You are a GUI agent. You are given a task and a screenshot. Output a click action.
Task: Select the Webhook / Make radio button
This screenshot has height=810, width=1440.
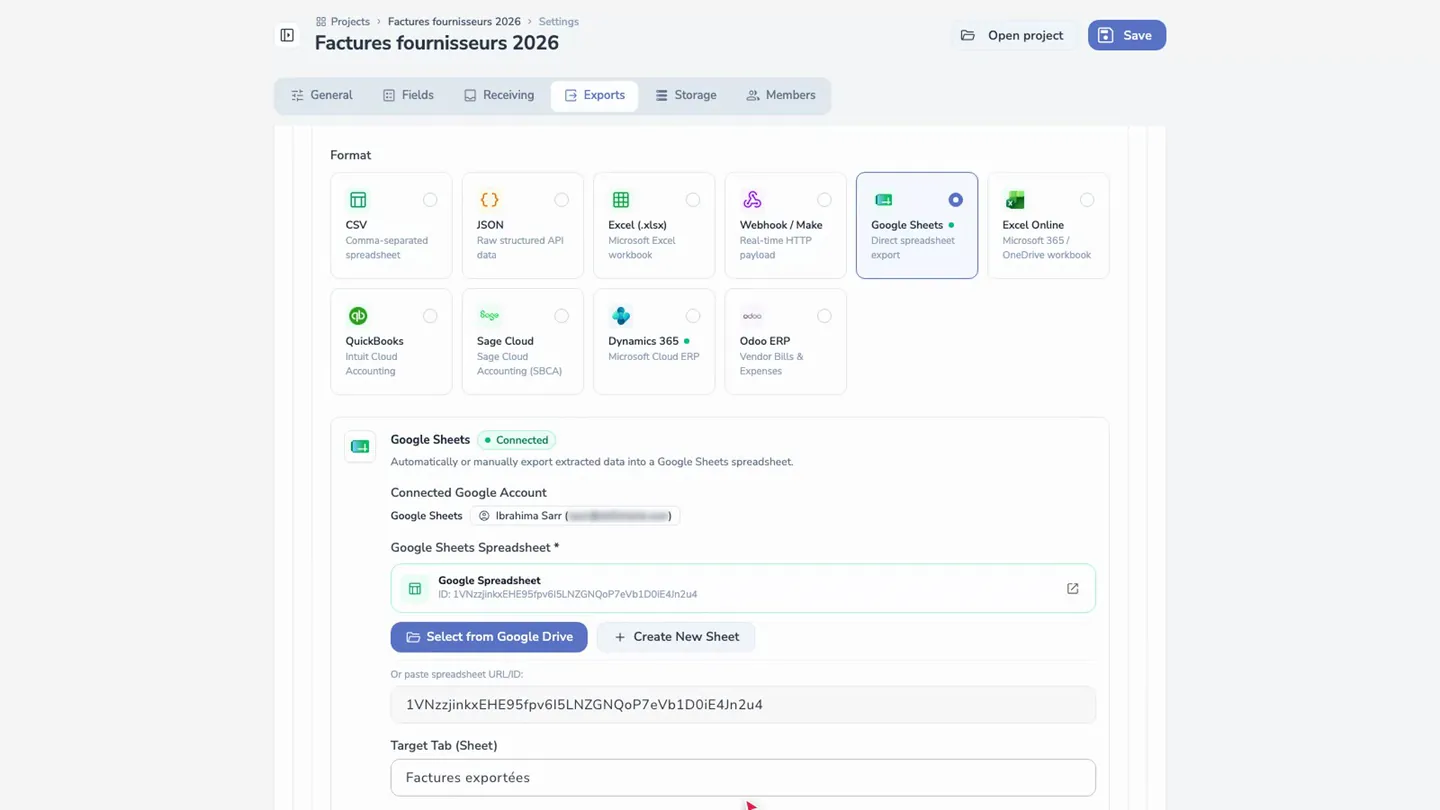(x=824, y=200)
